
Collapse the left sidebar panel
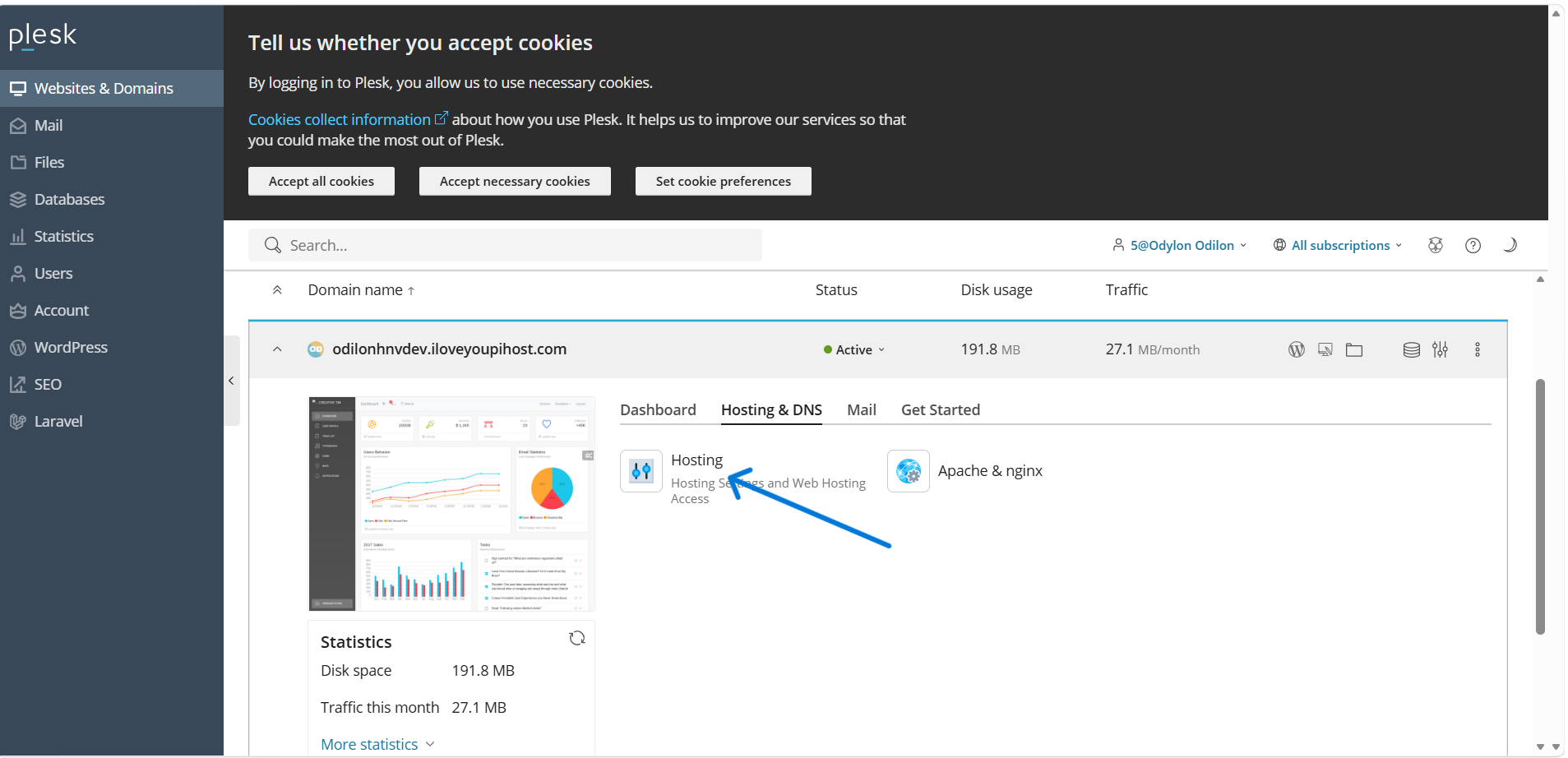231,381
